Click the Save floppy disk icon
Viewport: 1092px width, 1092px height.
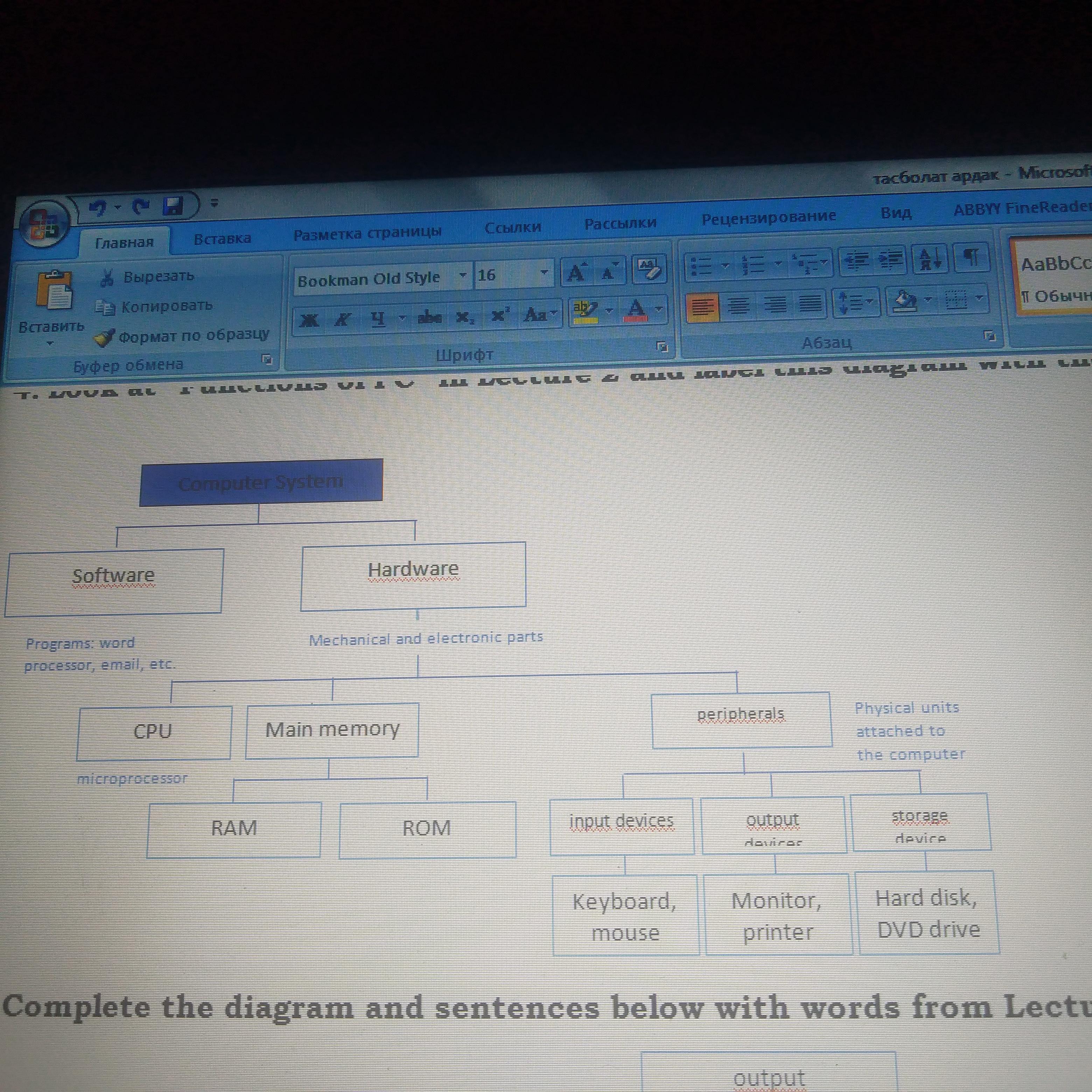pyautogui.click(x=173, y=206)
